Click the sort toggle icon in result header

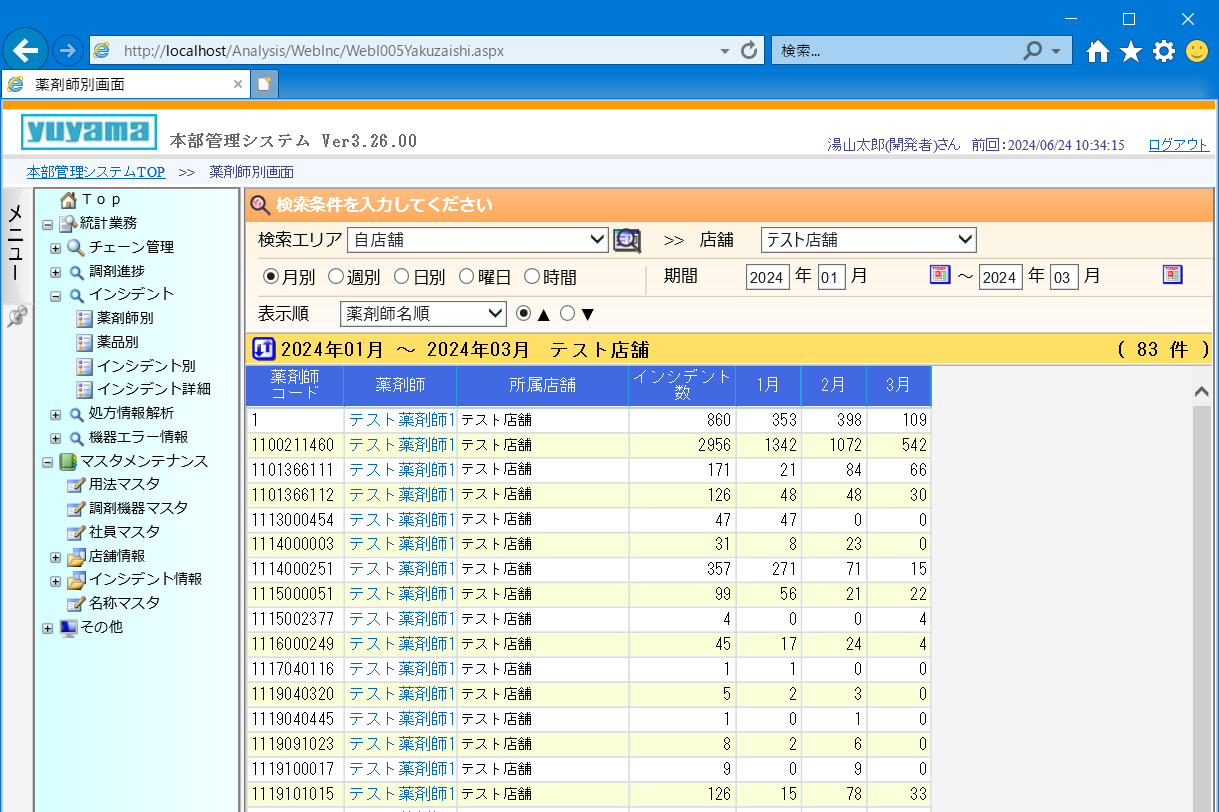click(263, 349)
